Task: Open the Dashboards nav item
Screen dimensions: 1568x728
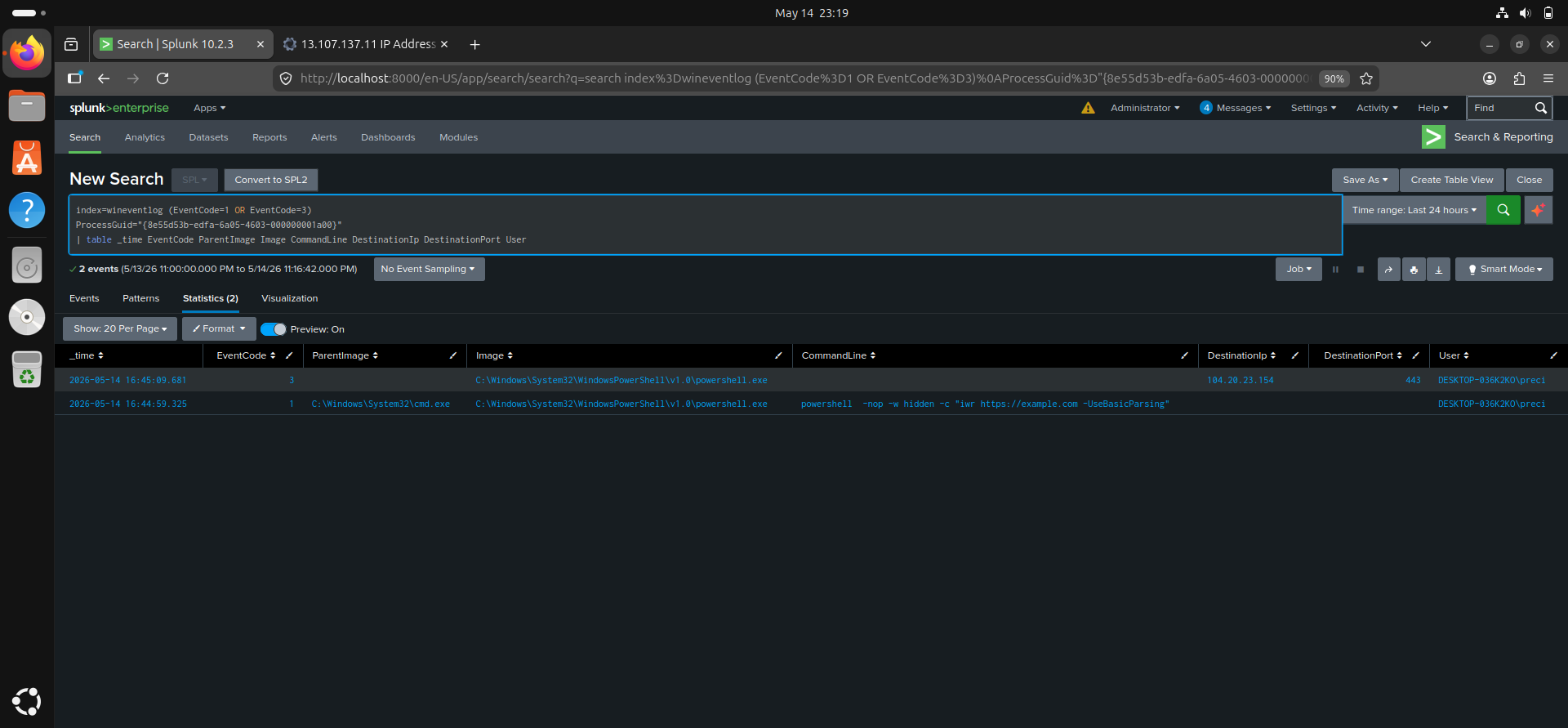Action: (388, 137)
